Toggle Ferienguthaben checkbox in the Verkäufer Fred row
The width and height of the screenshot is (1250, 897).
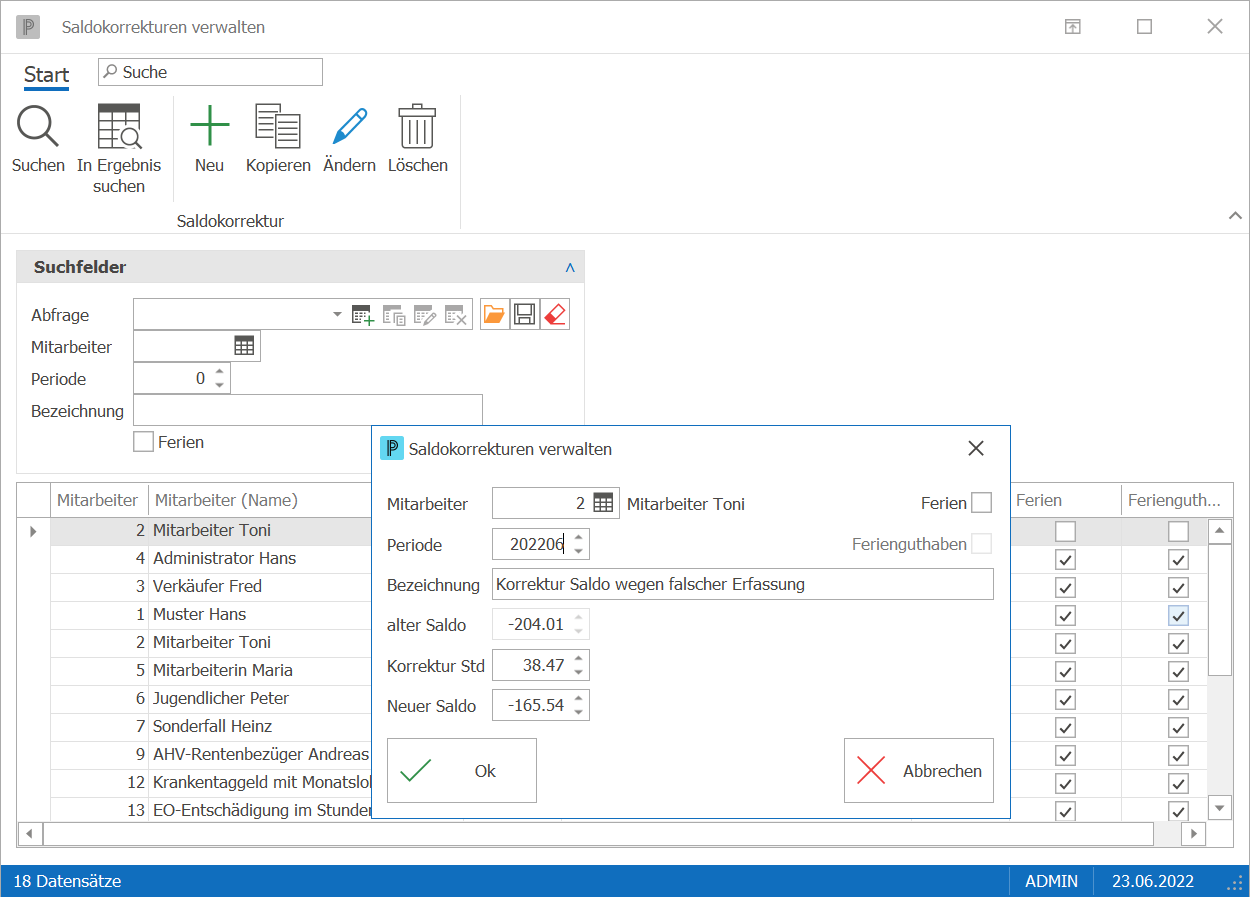(1179, 587)
